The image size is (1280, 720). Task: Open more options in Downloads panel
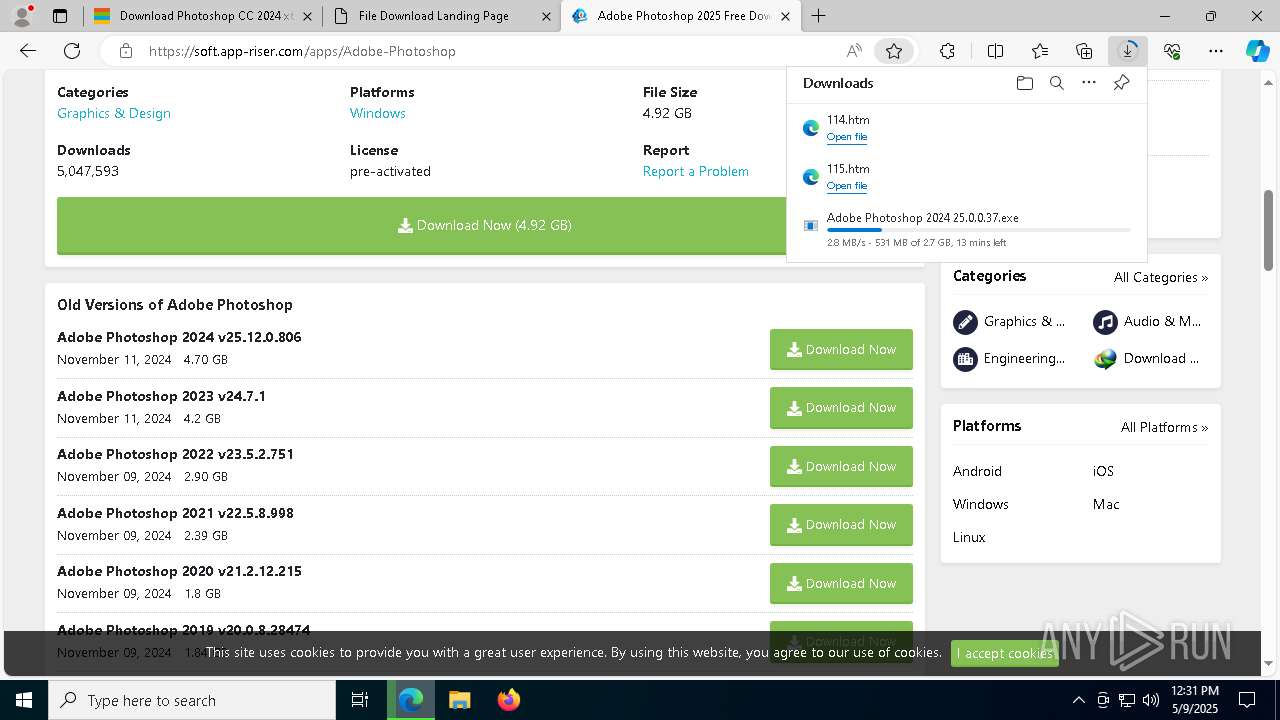click(x=1089, y=83)
